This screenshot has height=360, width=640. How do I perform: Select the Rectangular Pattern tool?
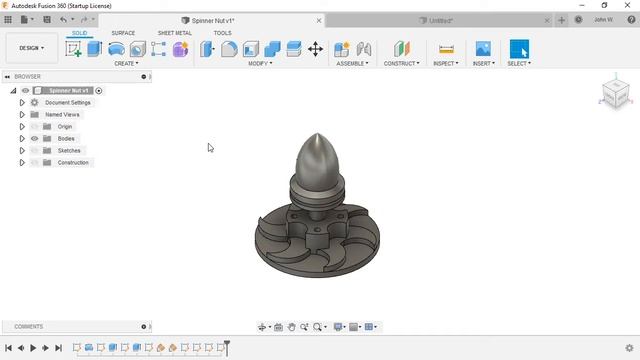pos(158,49)
